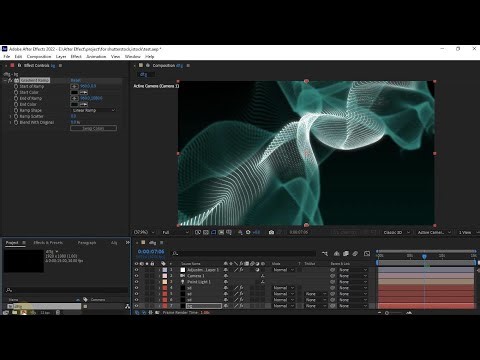Open the Effect menu
480x360 pixels.
(x=76, y=57)
